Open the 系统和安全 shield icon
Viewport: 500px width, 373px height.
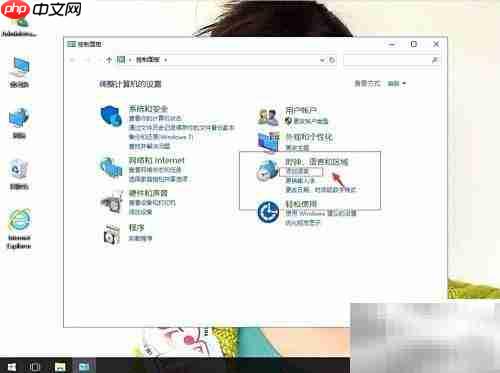111,116
